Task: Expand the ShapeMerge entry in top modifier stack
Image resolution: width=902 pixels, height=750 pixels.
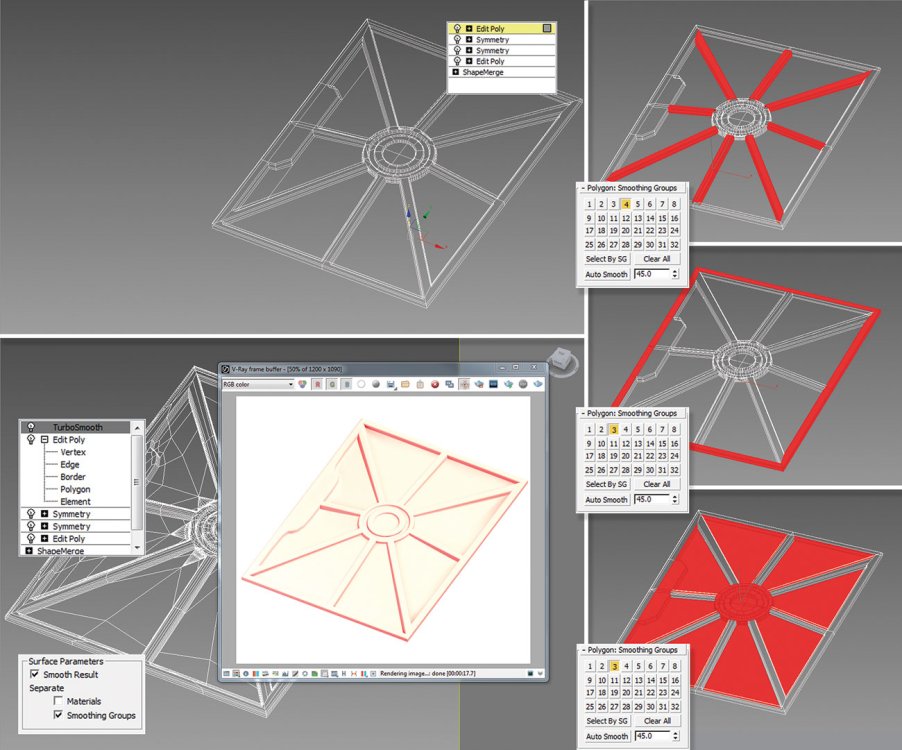Action: 456,72
